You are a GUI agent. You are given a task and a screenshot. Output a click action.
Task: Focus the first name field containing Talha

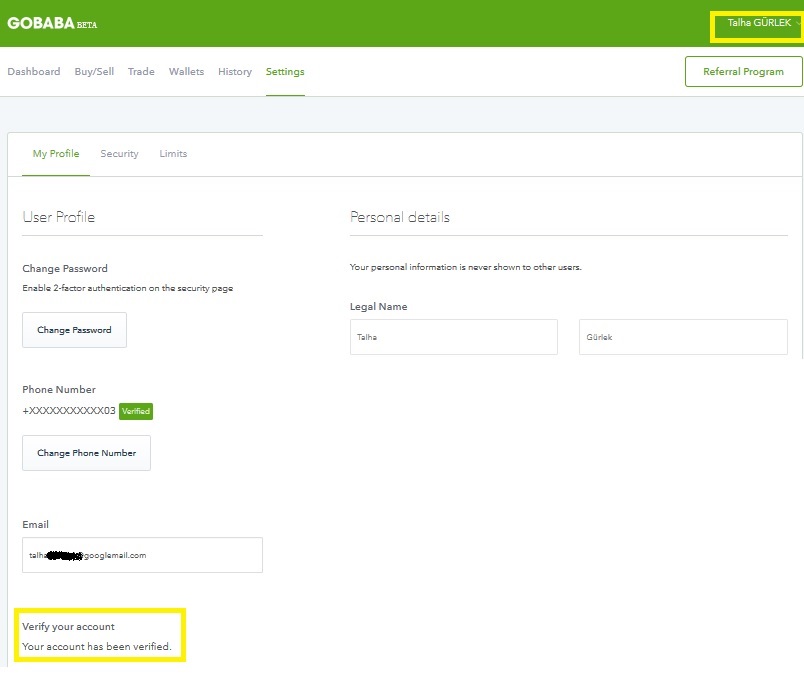(x=453, y=337)
